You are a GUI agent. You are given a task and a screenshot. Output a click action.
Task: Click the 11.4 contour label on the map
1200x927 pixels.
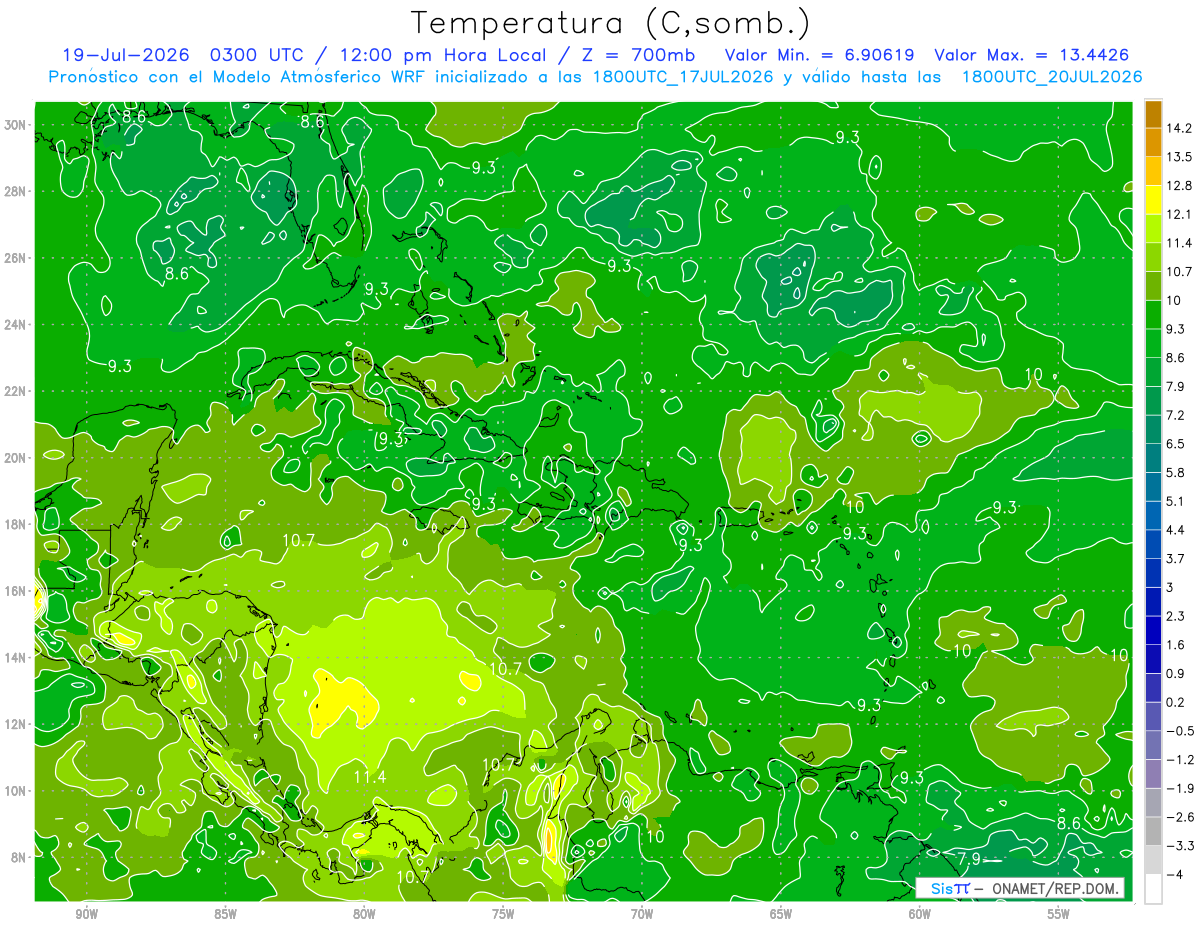pos(369,777)
